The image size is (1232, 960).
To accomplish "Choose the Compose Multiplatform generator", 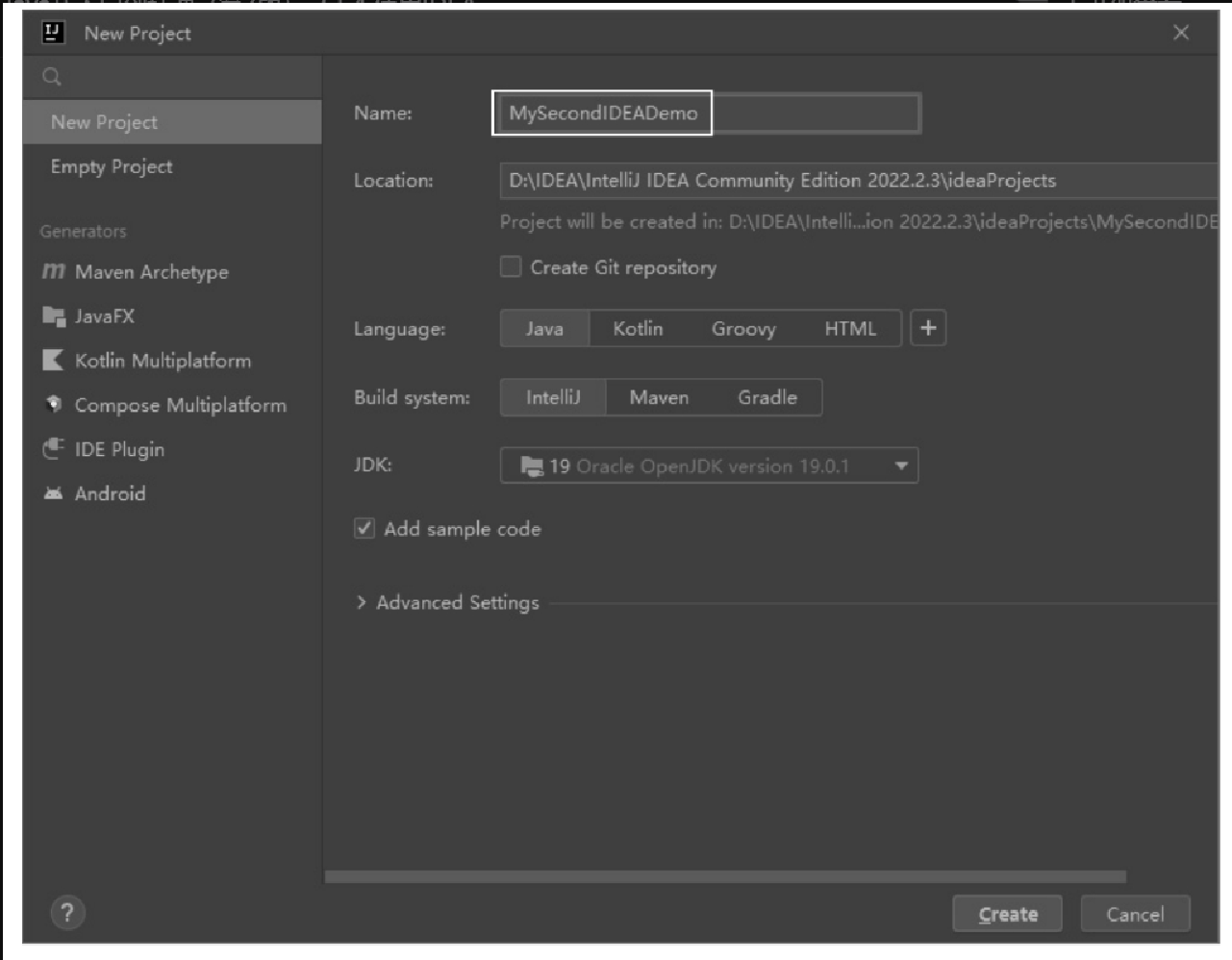I will coord(164,405).
